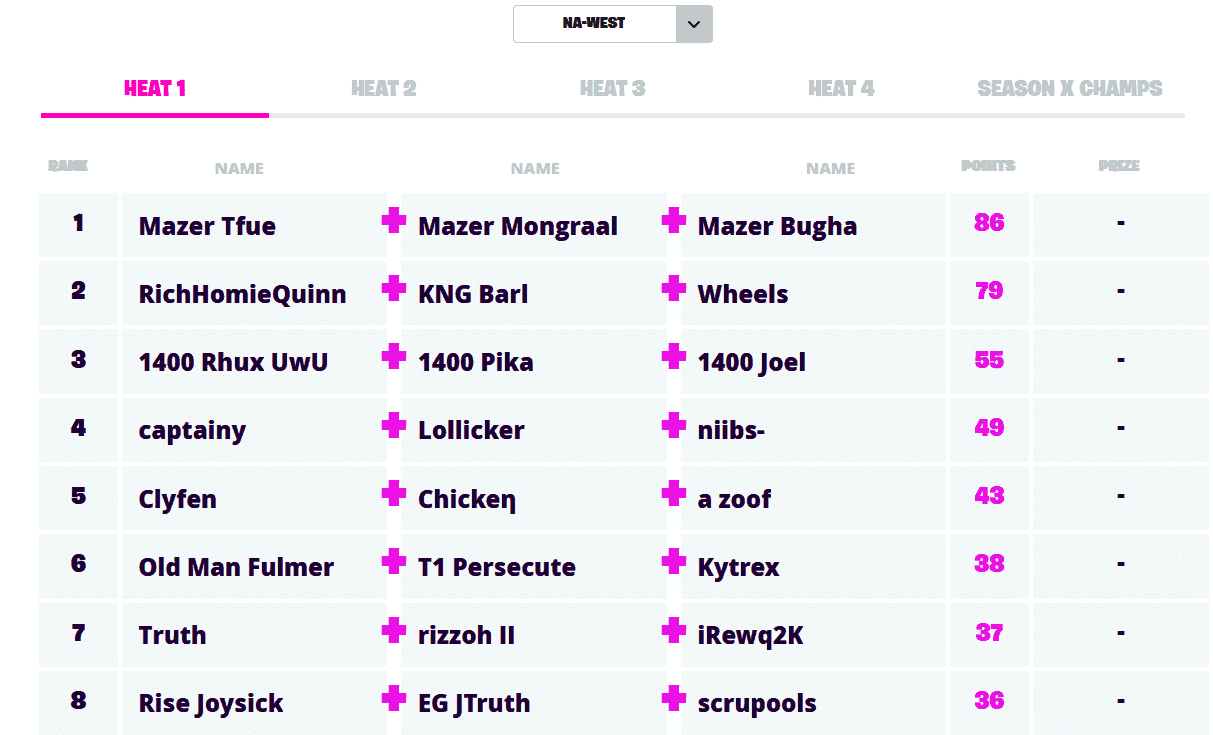Click the RANK column header

(67, 166)
